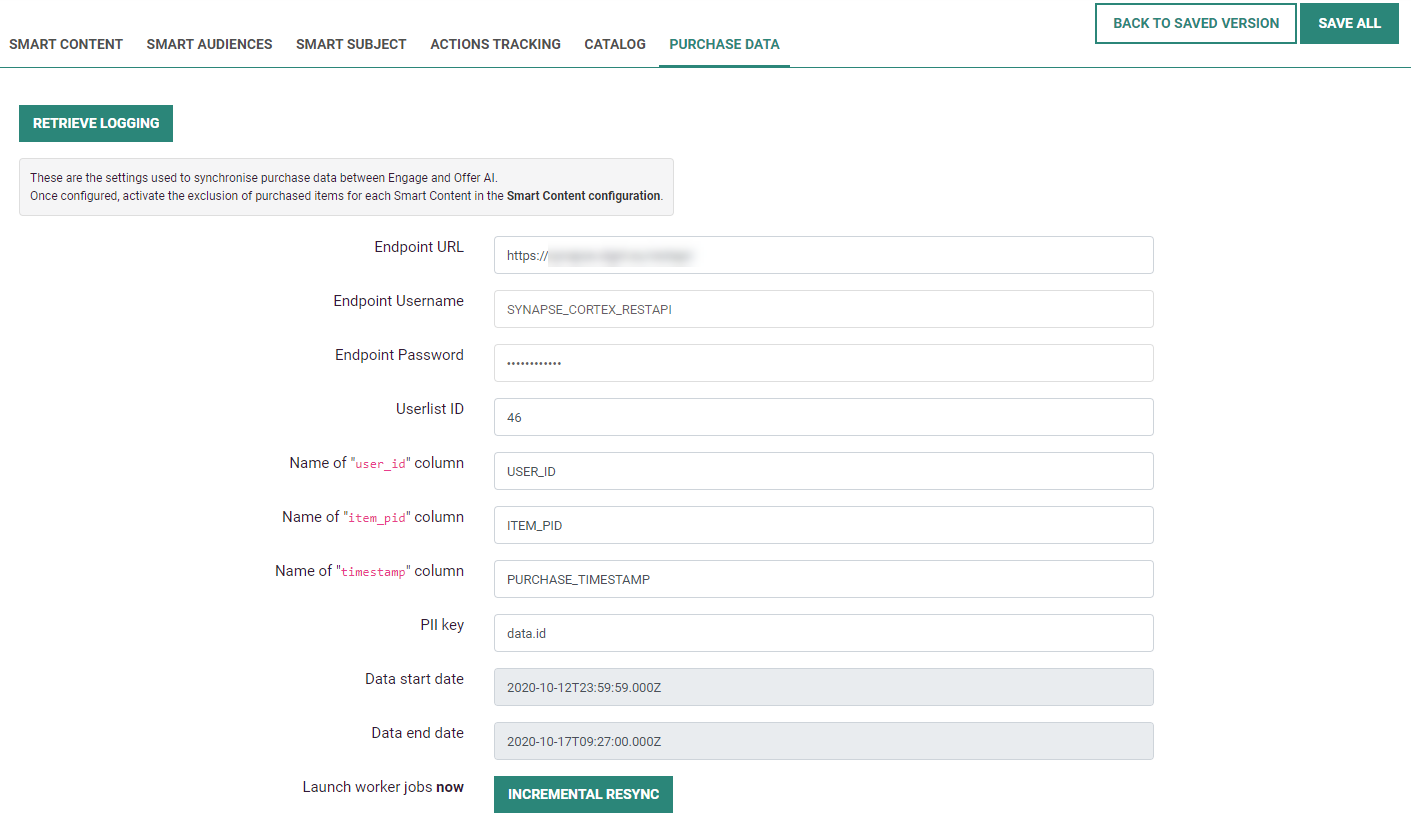Screen dimensions: 1411x824
Task: Click the Purchase Data tab
Action: (x=724, y=44)
